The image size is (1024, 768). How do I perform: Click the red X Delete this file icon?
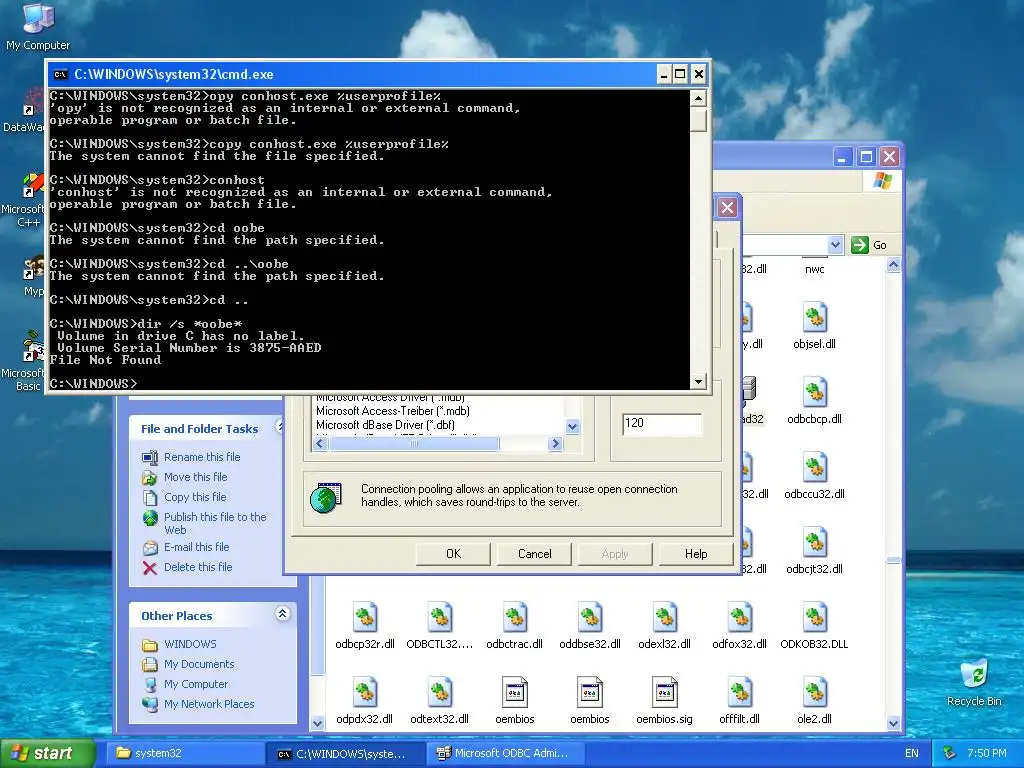point(150,568)
